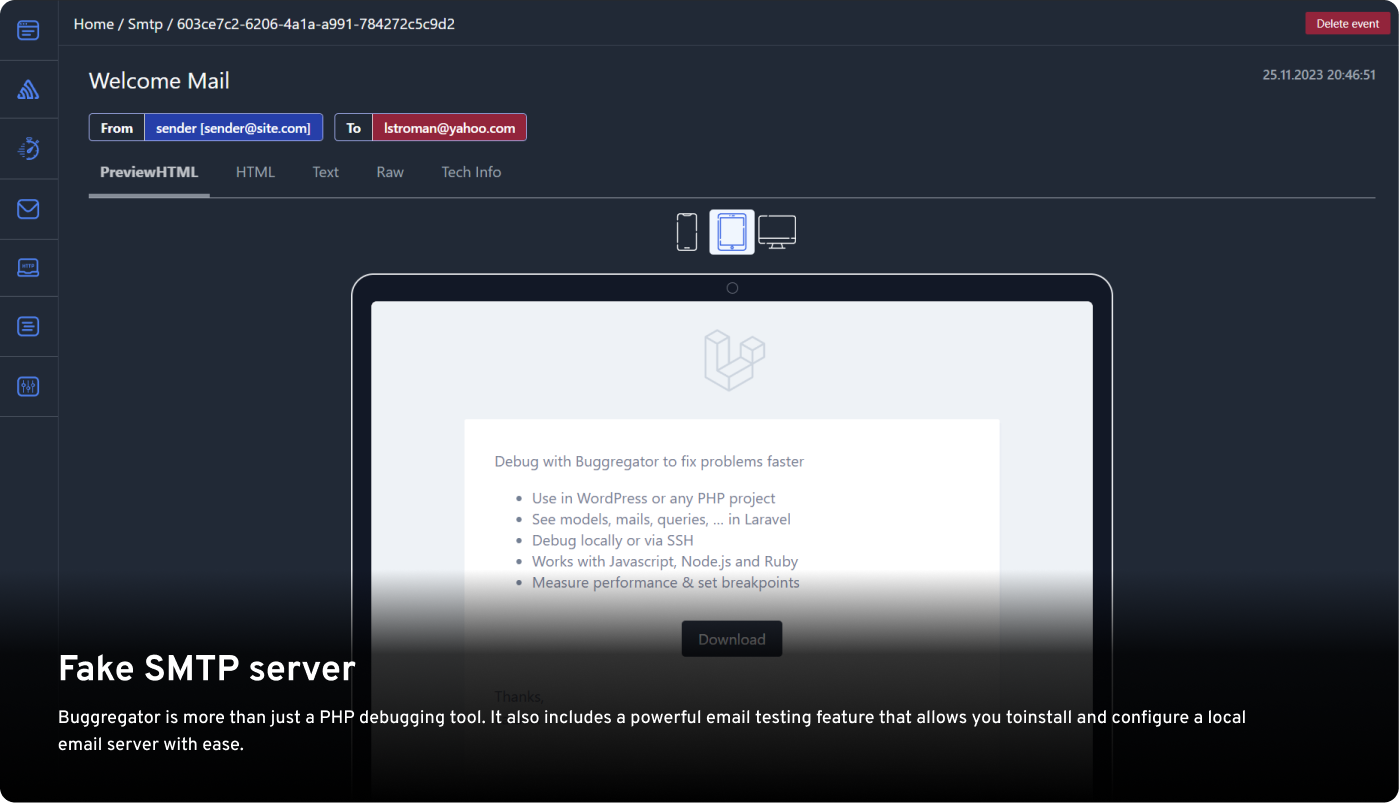Select the Ray signal icon in sidebar

coord(29,88)
